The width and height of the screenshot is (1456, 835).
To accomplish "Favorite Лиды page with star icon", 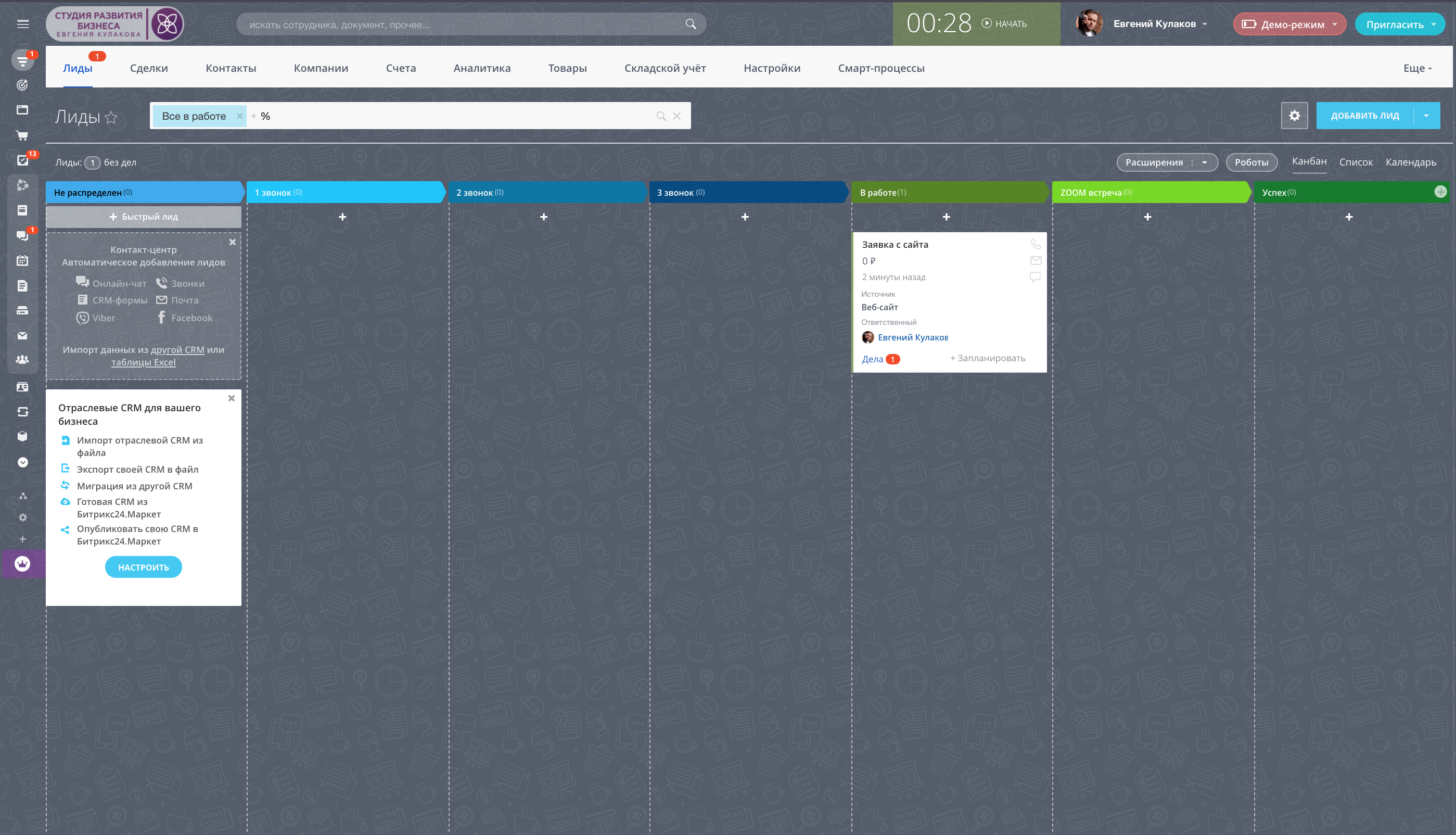I will (x=111, y=118).
